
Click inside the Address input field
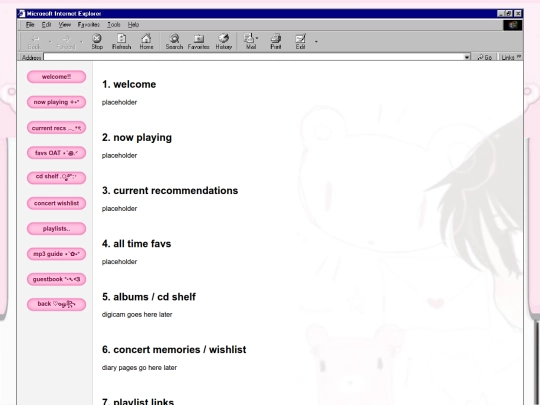point(253,57)
